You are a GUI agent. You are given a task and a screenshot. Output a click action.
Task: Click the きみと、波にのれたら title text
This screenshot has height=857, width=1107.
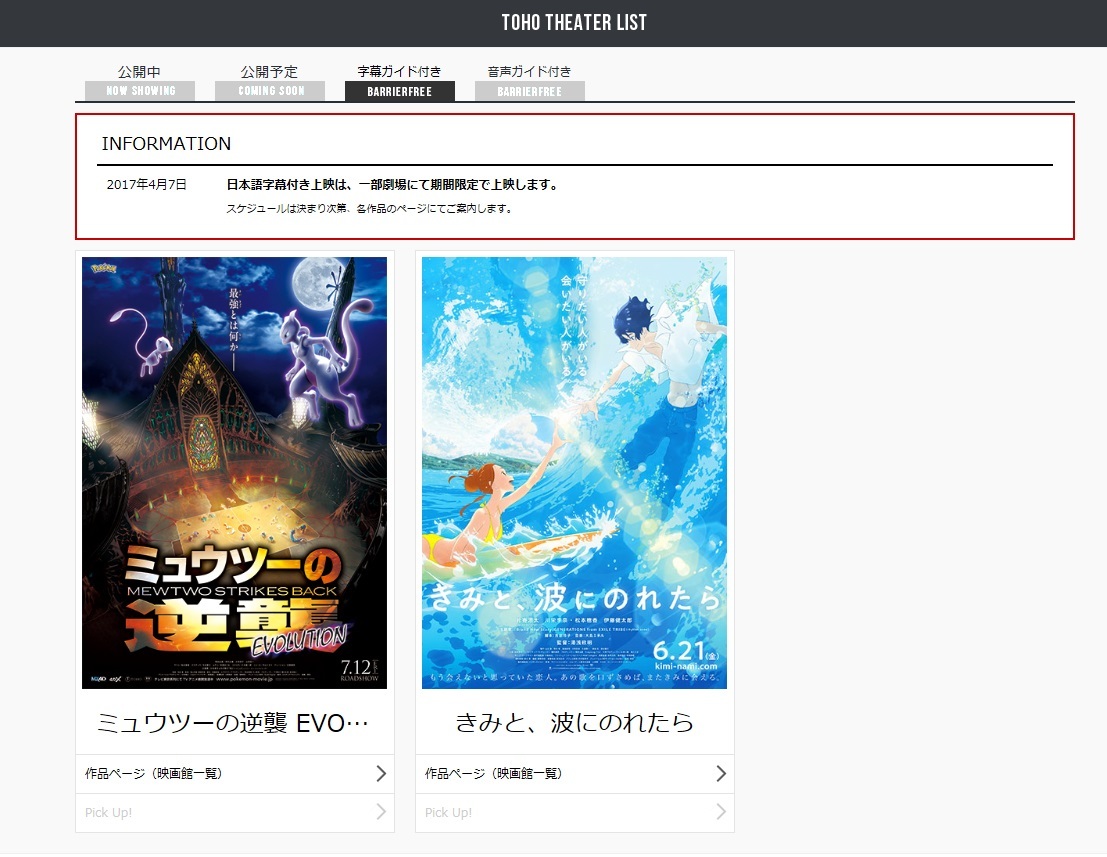click(574, 723)
